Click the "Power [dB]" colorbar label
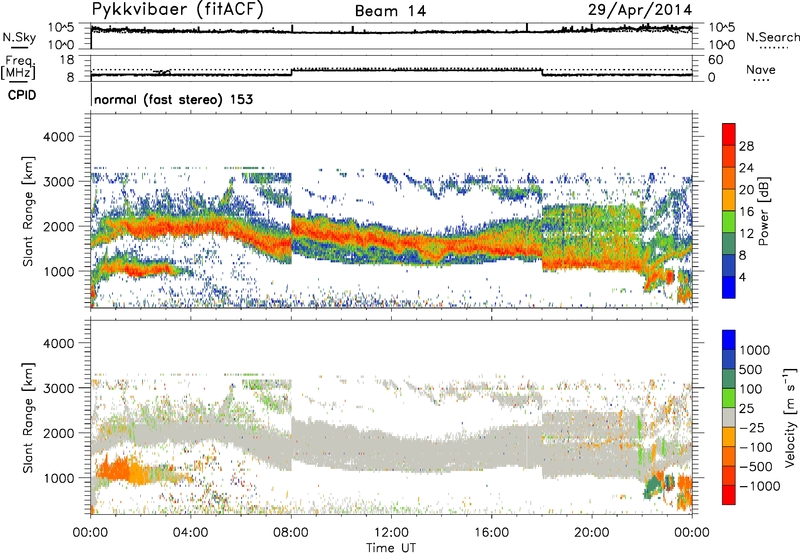This screenshot has width=800, height=554. click(x=763, y=211)
